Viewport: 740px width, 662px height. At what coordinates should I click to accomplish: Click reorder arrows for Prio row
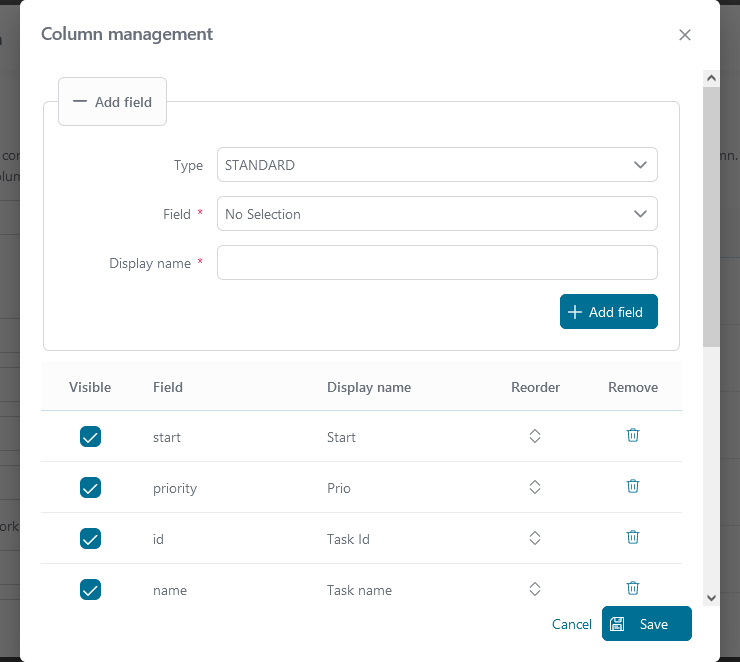535,487
